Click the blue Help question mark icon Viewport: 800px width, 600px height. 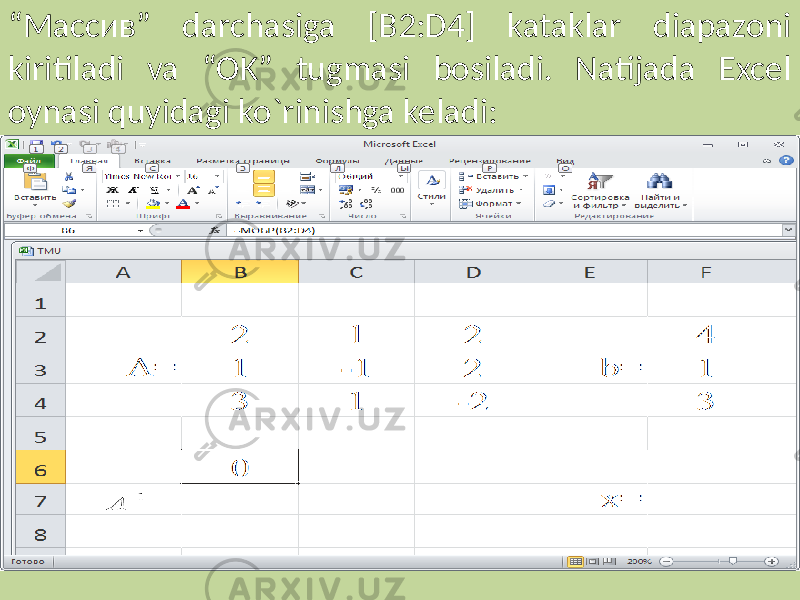point(786,160)
